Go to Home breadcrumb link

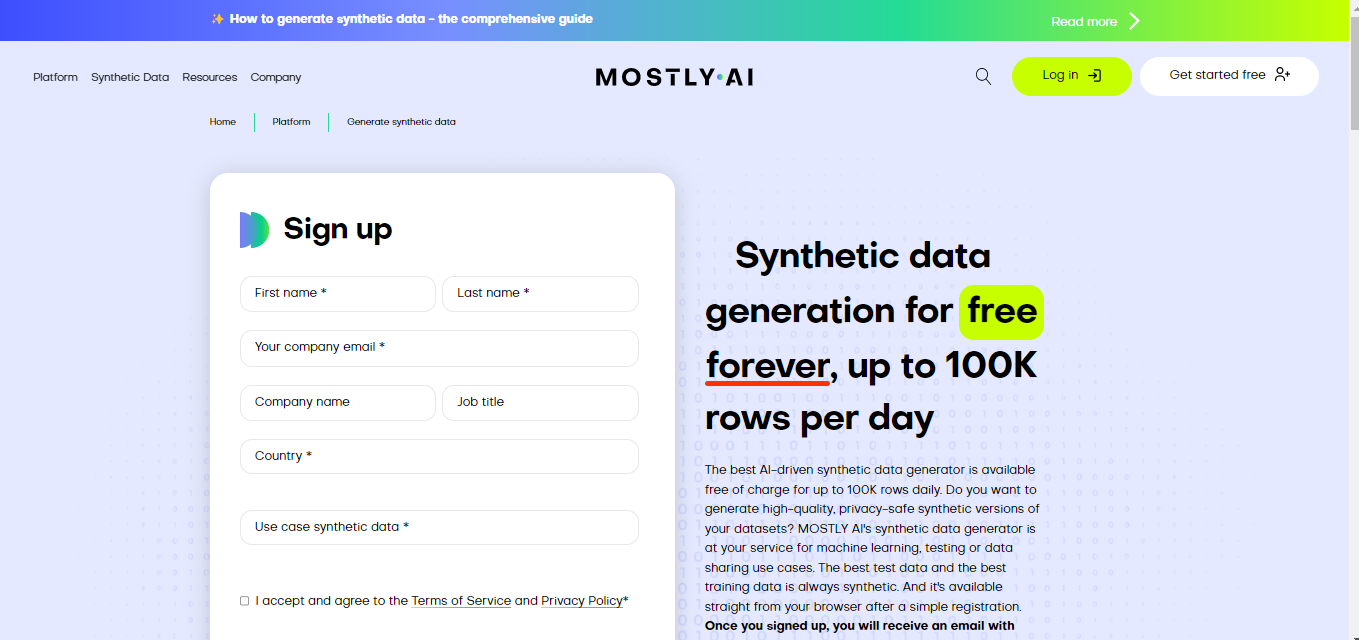(x=223, y=122)
